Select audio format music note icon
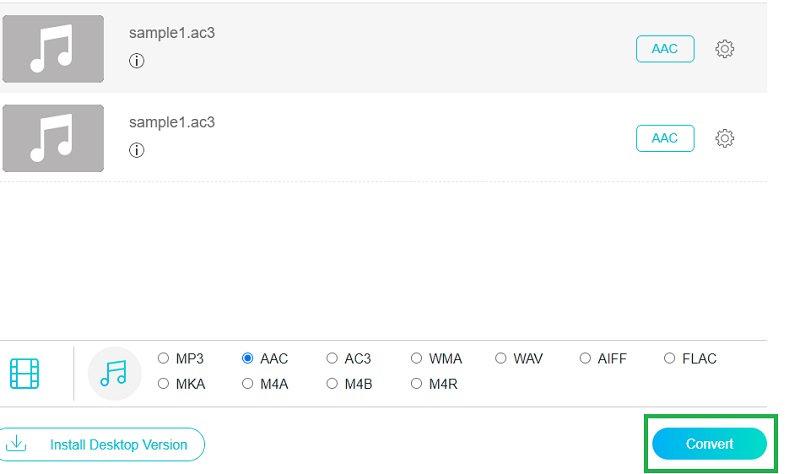This screenshot has height=474, width=800. (x=114, y=373)
